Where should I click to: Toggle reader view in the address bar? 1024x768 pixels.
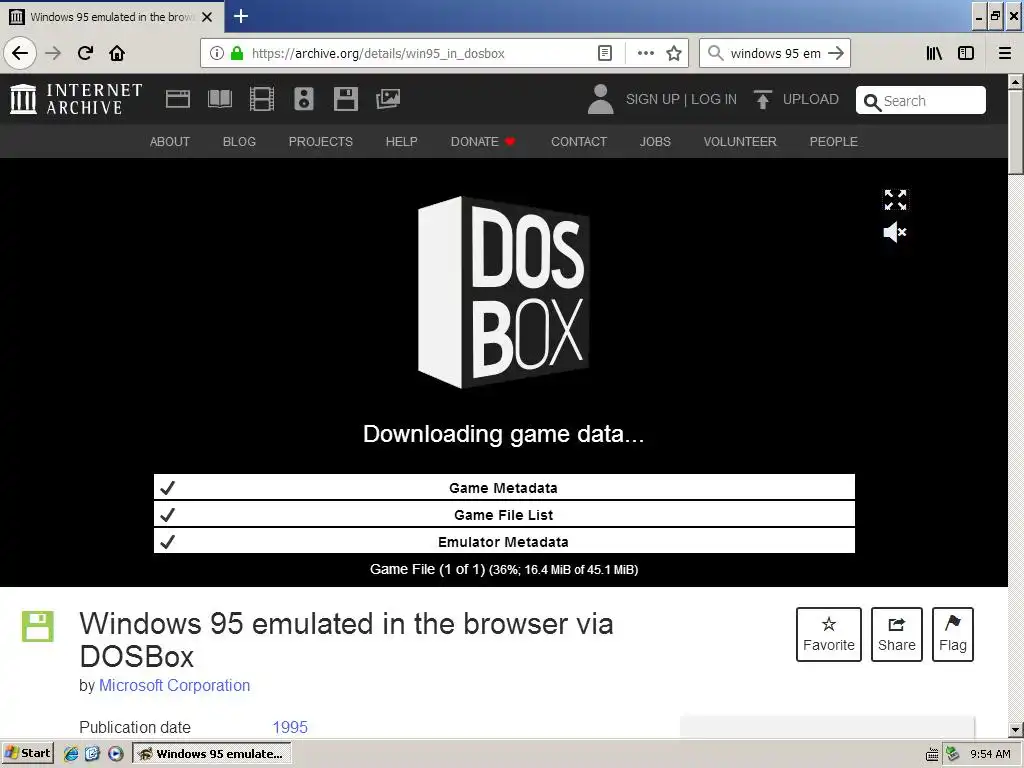[605, 53]
